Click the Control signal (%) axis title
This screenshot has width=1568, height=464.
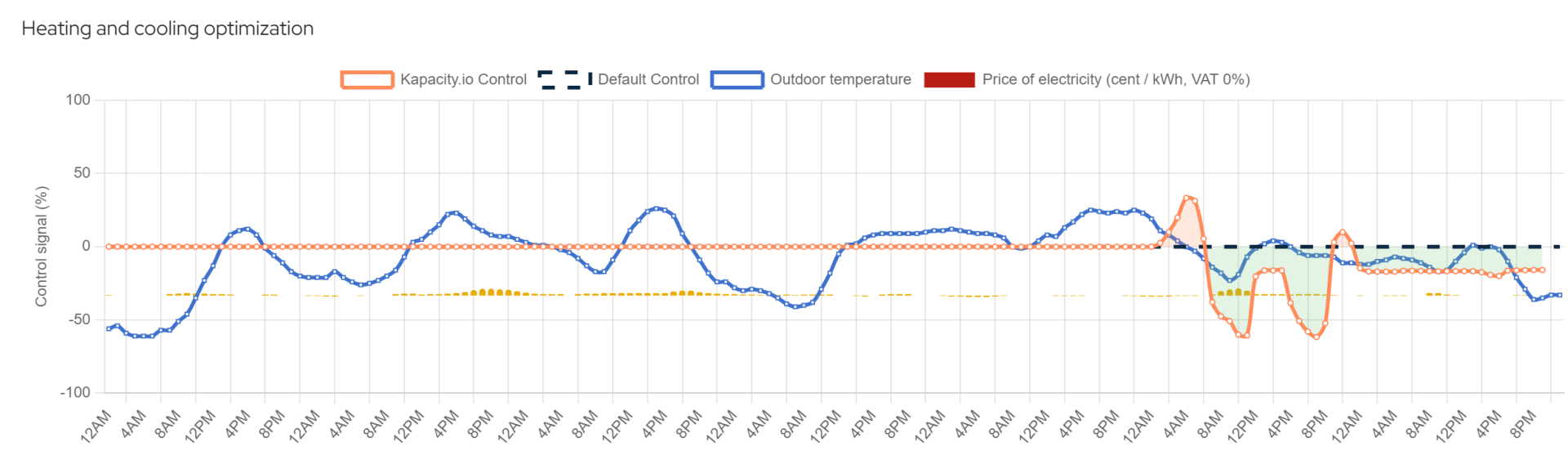[42, 246]
